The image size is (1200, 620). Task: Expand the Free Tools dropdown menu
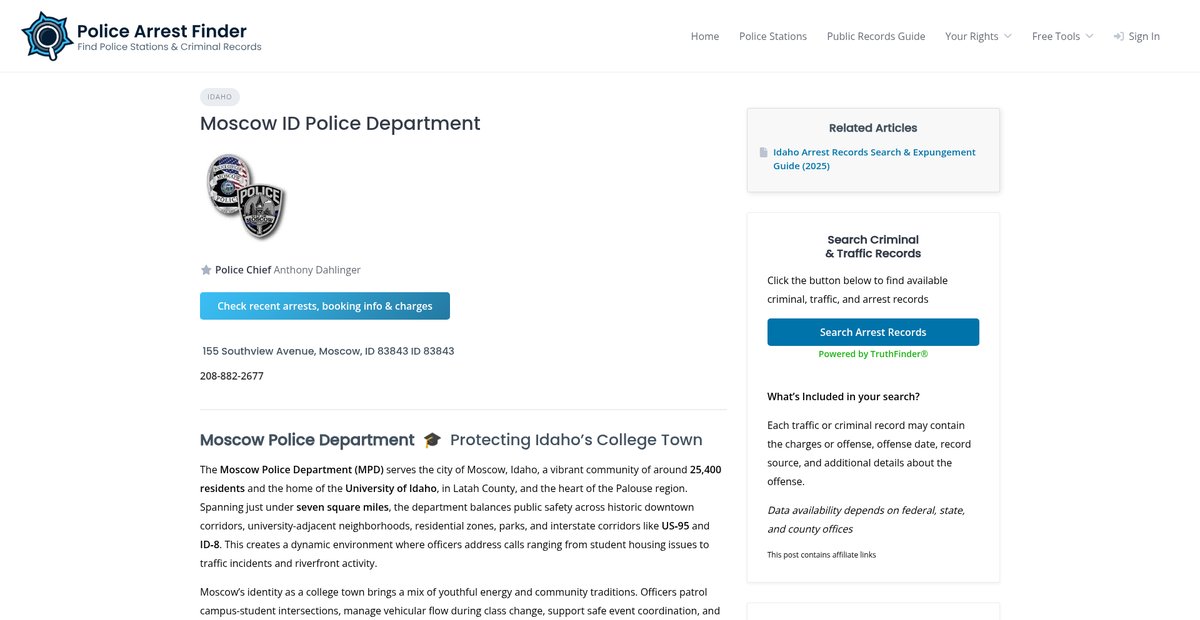pyautogui.click(x=1062, y=36)
